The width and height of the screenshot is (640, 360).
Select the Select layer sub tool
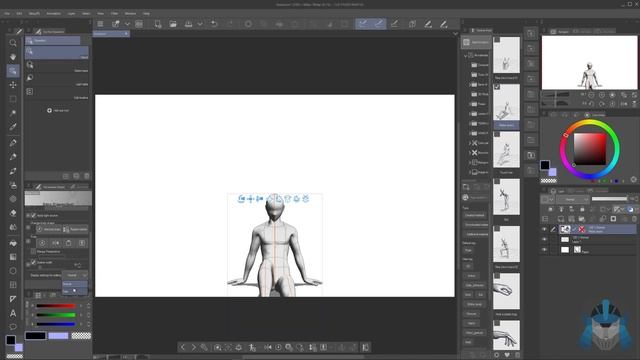(x=57, y=65)
